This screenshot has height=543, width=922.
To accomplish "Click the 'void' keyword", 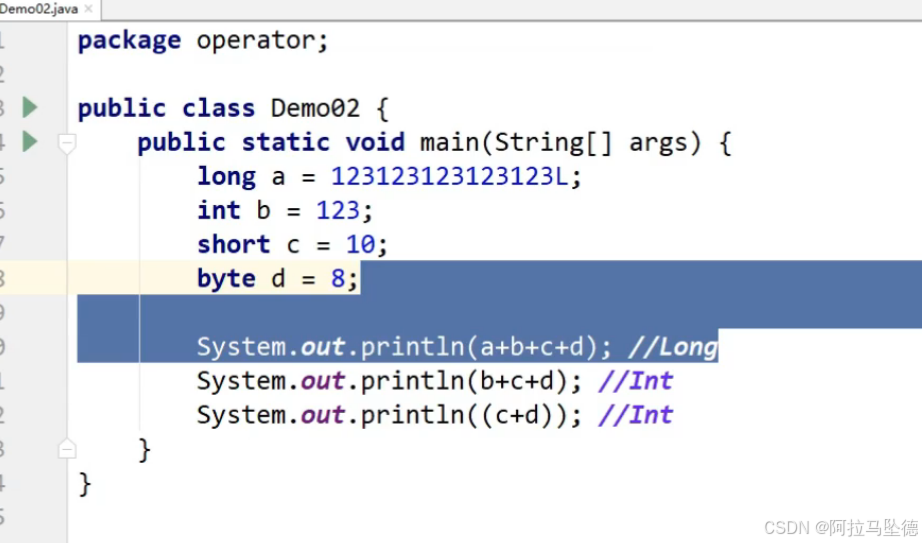I will pos(375,142).
